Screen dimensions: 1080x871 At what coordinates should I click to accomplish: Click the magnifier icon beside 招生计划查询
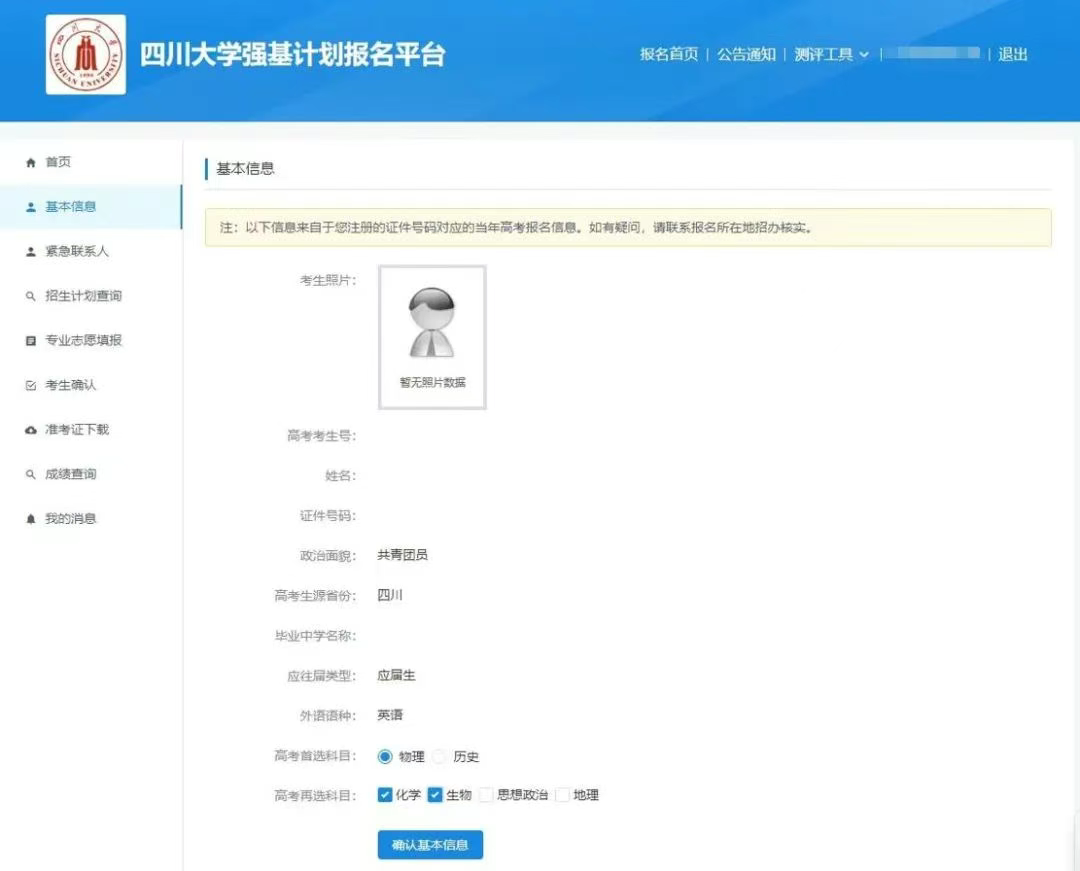click(30, 296)
